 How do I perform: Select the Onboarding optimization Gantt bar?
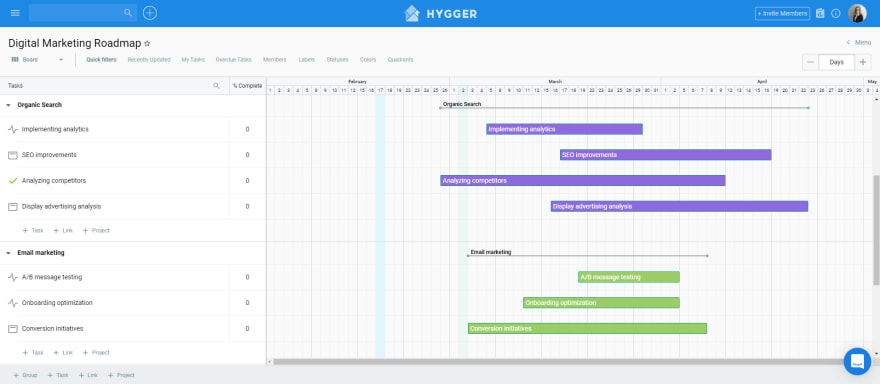601,303
